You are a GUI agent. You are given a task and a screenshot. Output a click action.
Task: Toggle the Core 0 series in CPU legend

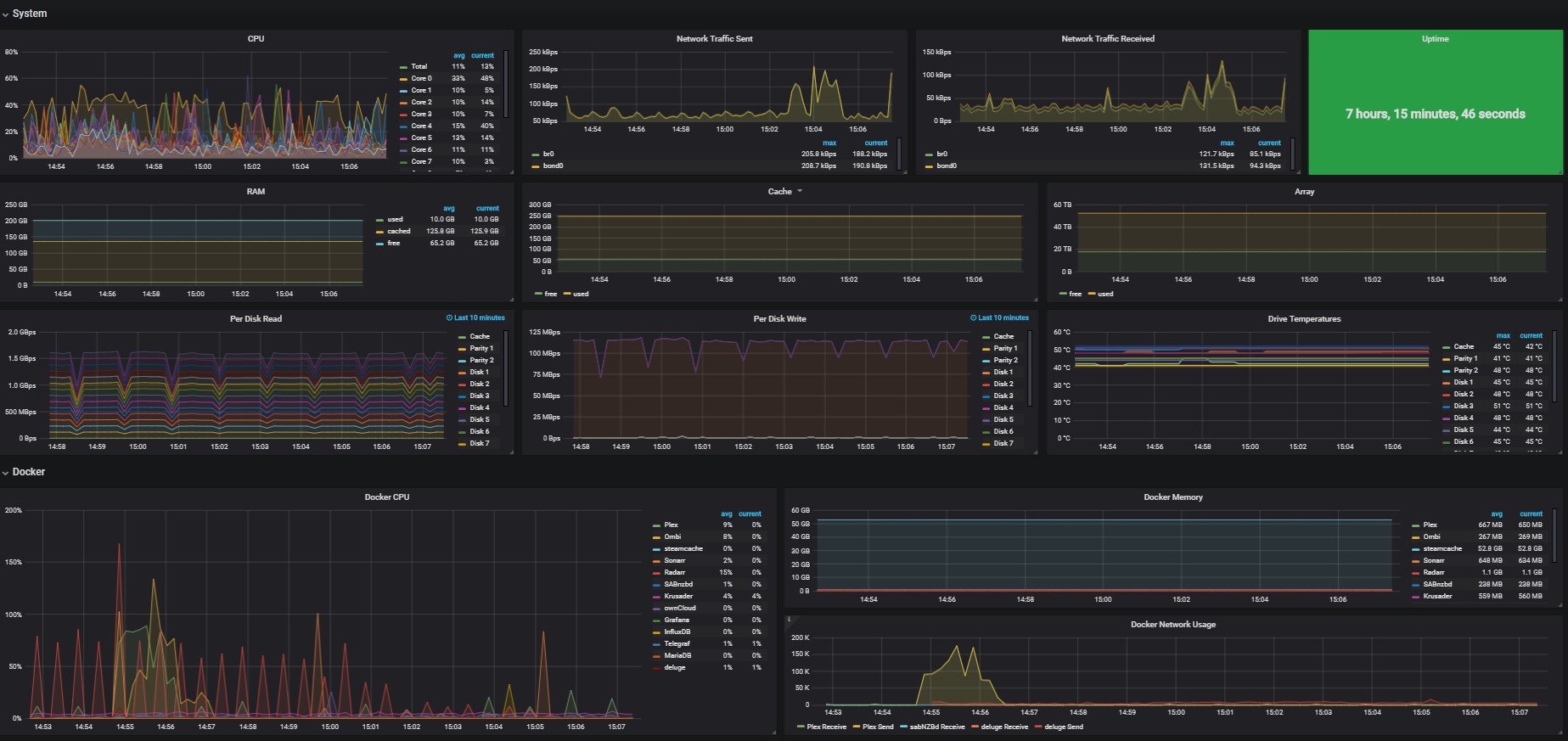(421, 78)
